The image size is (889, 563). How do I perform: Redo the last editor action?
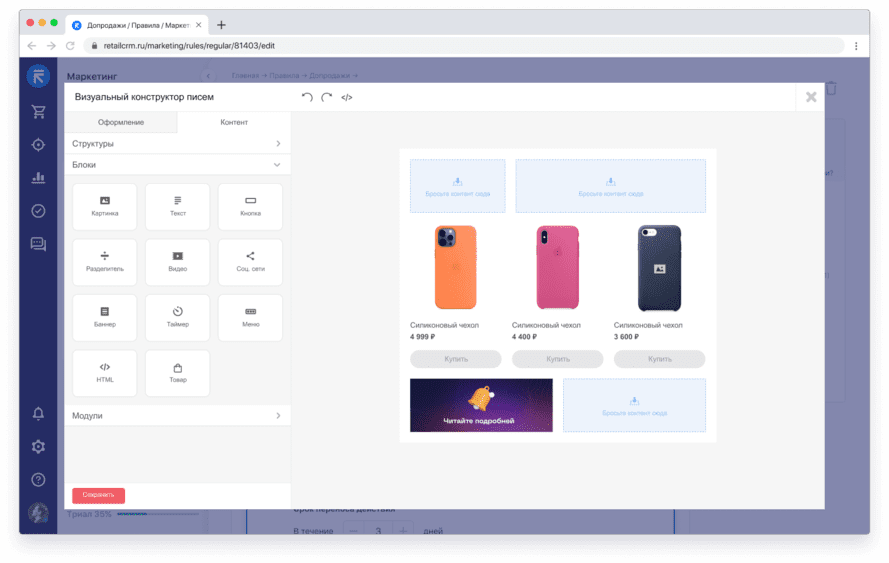[327, 97]
